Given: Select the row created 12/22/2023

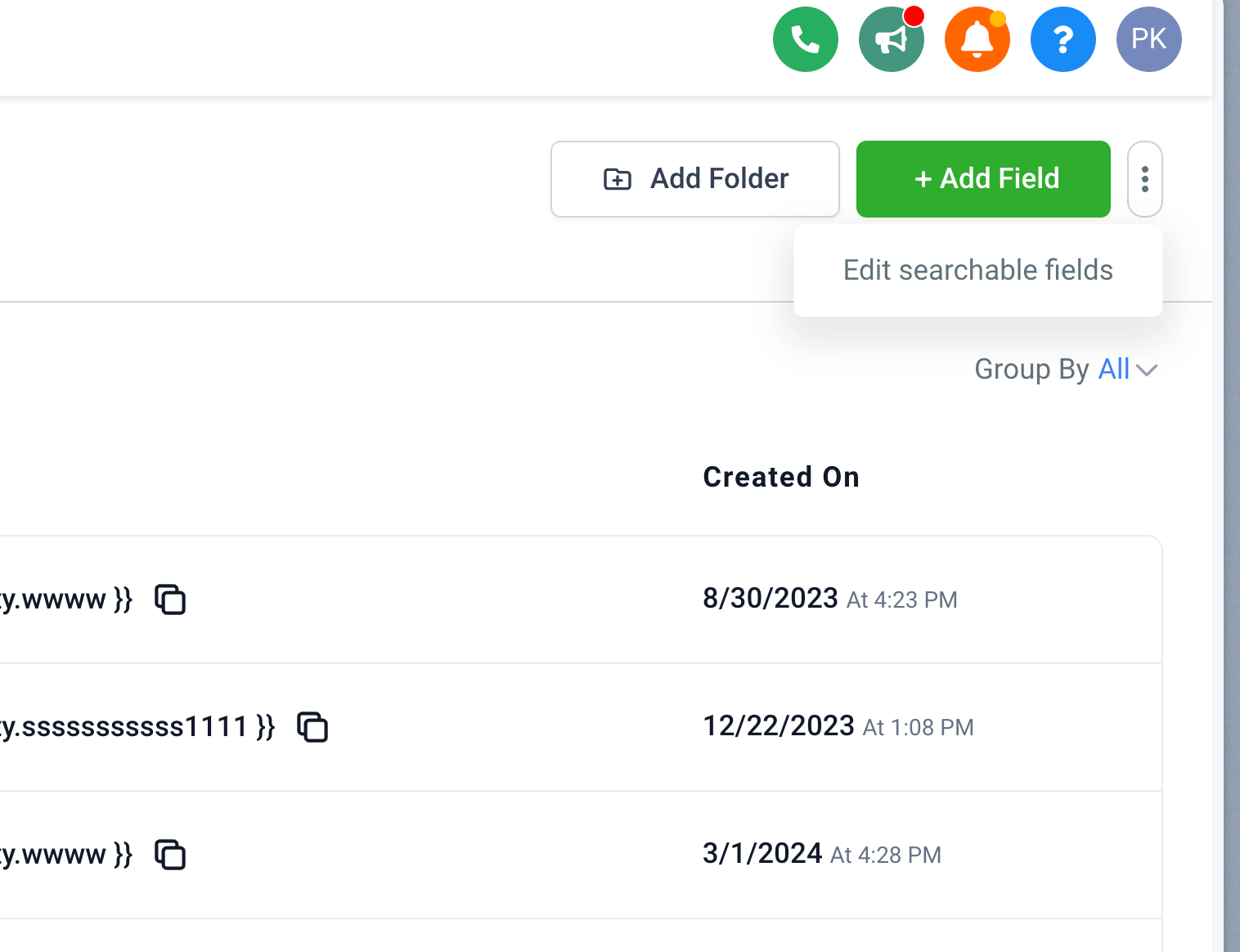Looking at the screenshot, I should [x=581, y=727].
